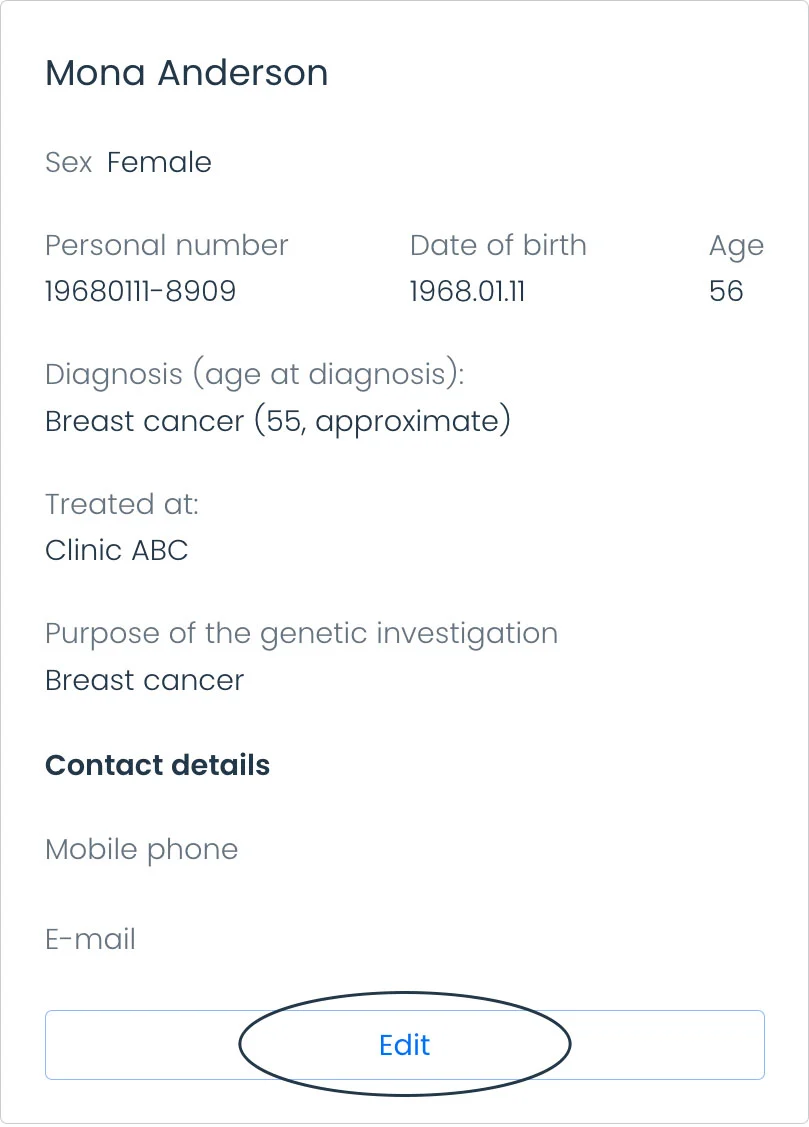Click the Clinic ABC value
The height and width of the screenshot is (1127, 809).
117,551
